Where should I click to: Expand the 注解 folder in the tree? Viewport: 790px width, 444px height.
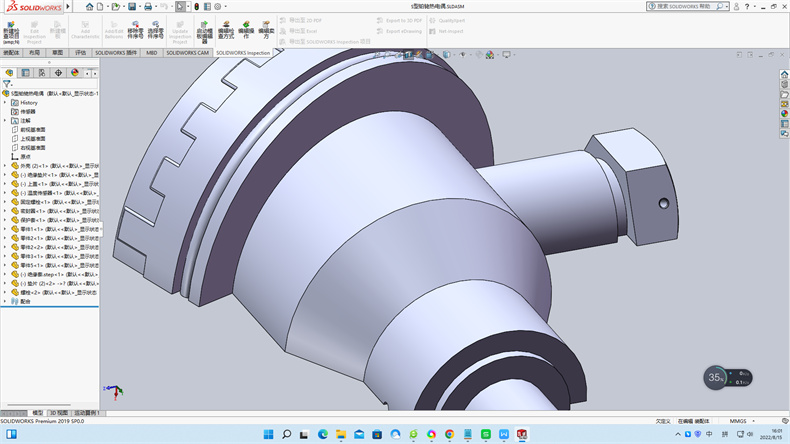5,120
